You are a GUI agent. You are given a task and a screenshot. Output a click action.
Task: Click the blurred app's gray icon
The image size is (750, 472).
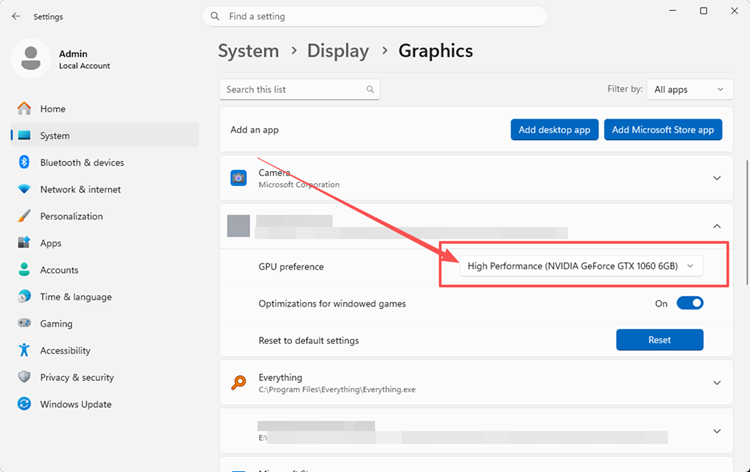point(238,226)
